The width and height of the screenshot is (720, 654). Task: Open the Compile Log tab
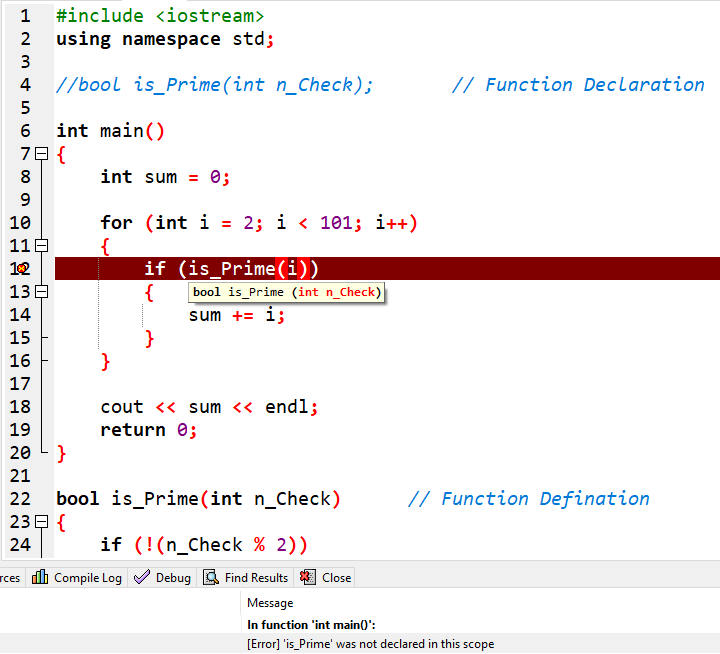(77, 577)
